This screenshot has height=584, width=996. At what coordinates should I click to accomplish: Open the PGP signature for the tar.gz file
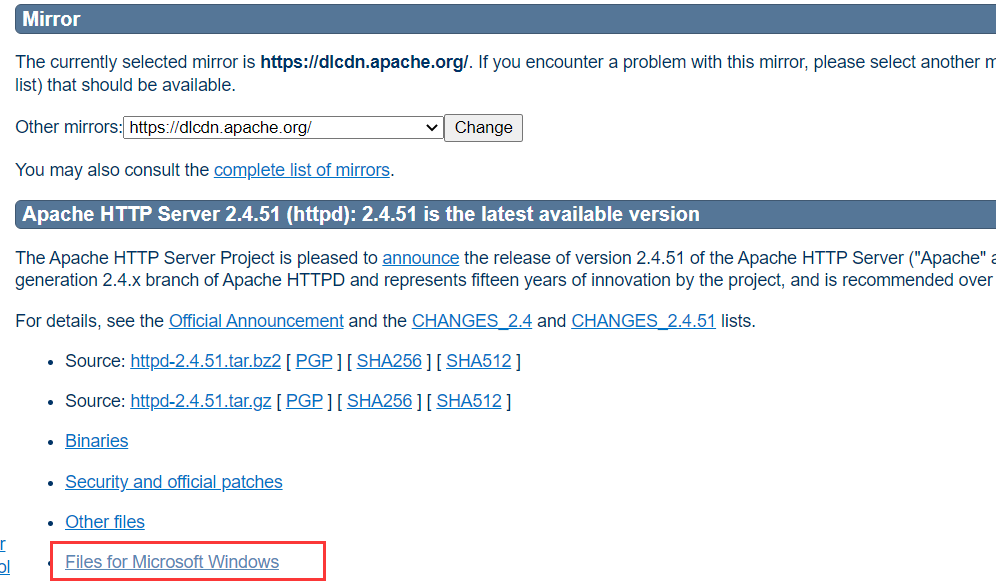click(x=304, y=401)
